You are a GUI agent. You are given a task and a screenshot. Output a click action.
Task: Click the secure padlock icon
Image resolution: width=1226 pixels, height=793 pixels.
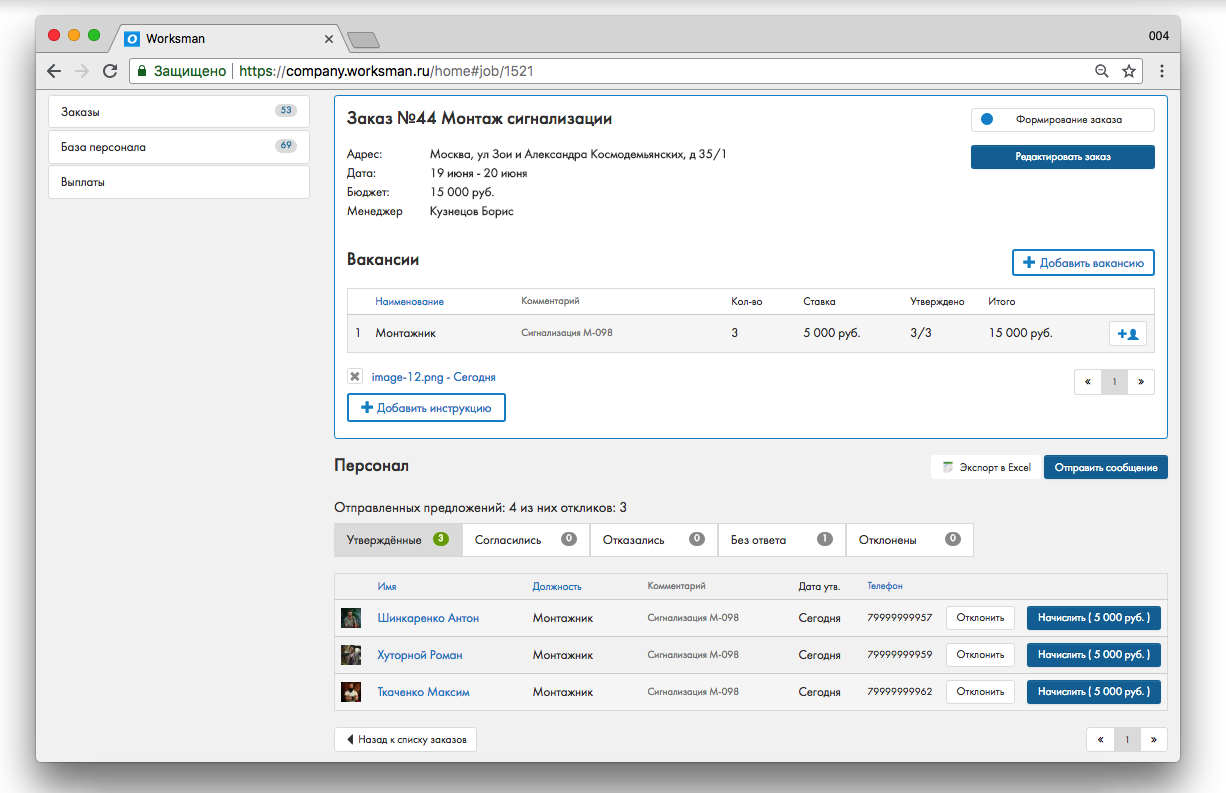(x=142, y=71)
